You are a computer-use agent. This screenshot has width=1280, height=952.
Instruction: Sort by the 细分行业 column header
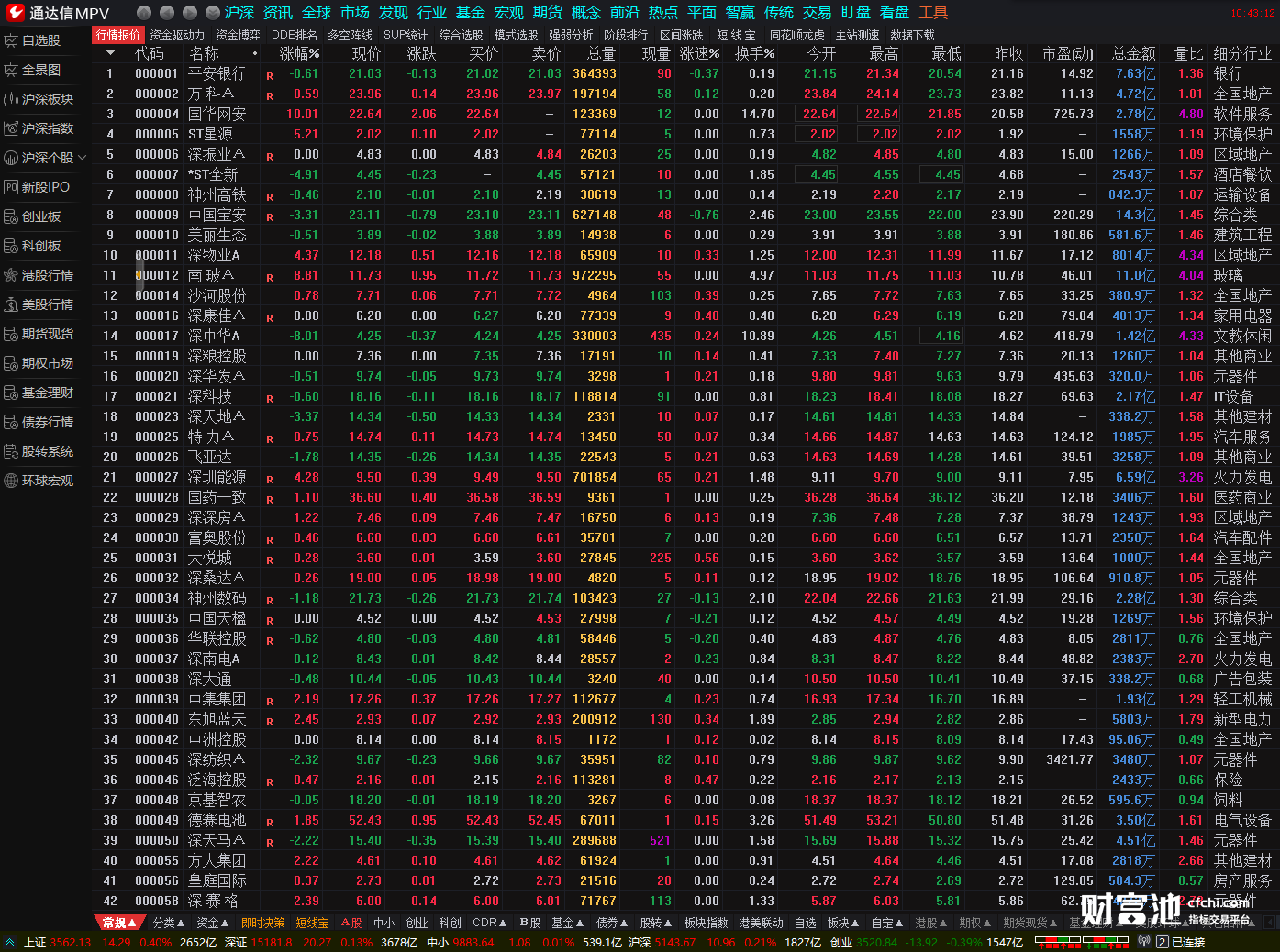[1242, 53]
